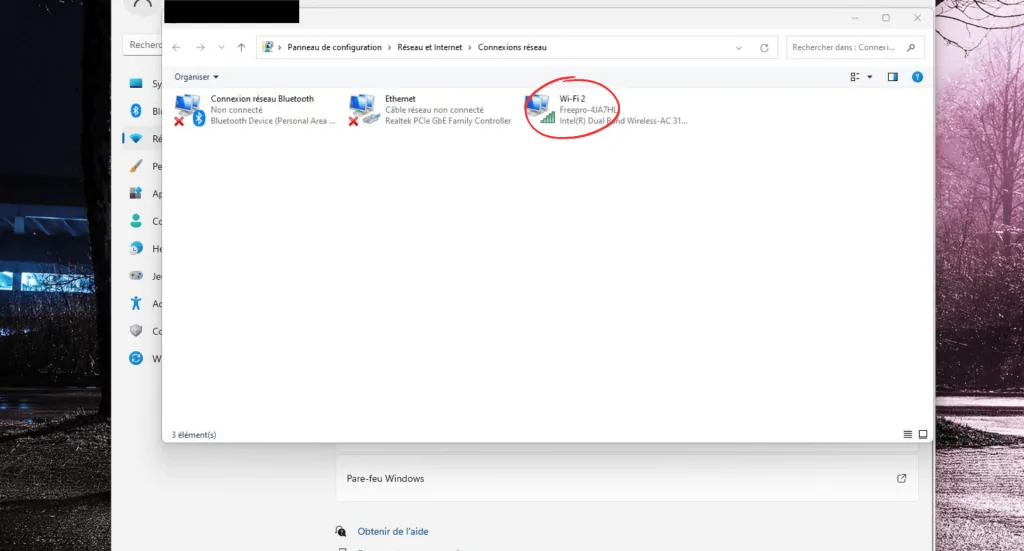
Task: Maximize the Connexions réseau window
Action: 886,18
